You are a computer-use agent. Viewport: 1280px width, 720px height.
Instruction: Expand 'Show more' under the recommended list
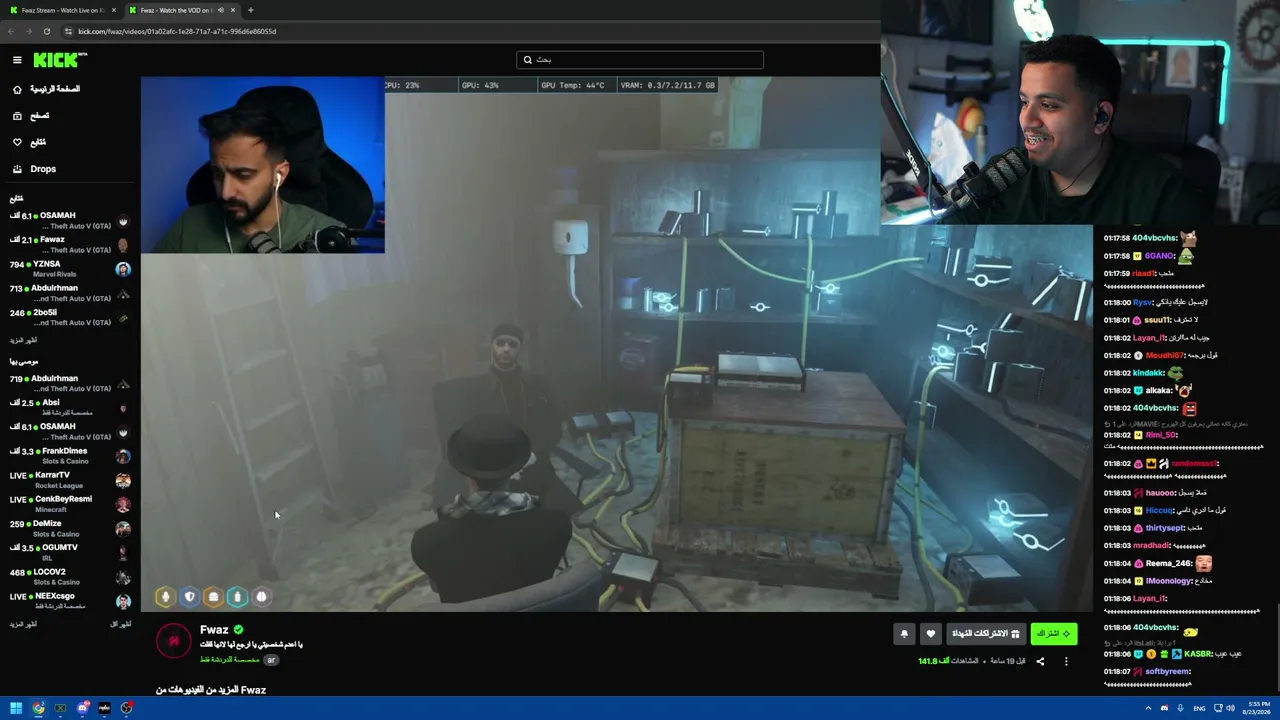point(23,624)
